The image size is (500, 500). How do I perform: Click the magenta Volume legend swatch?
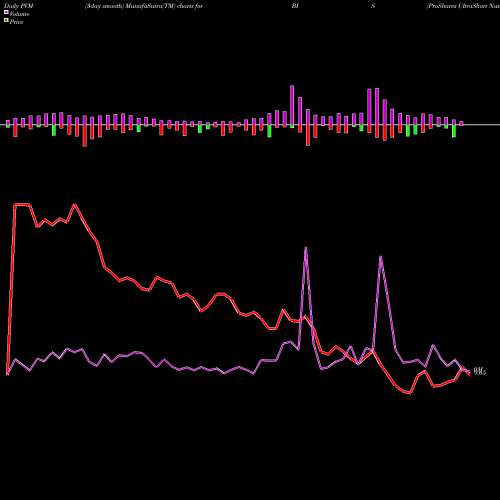(6, 12)
